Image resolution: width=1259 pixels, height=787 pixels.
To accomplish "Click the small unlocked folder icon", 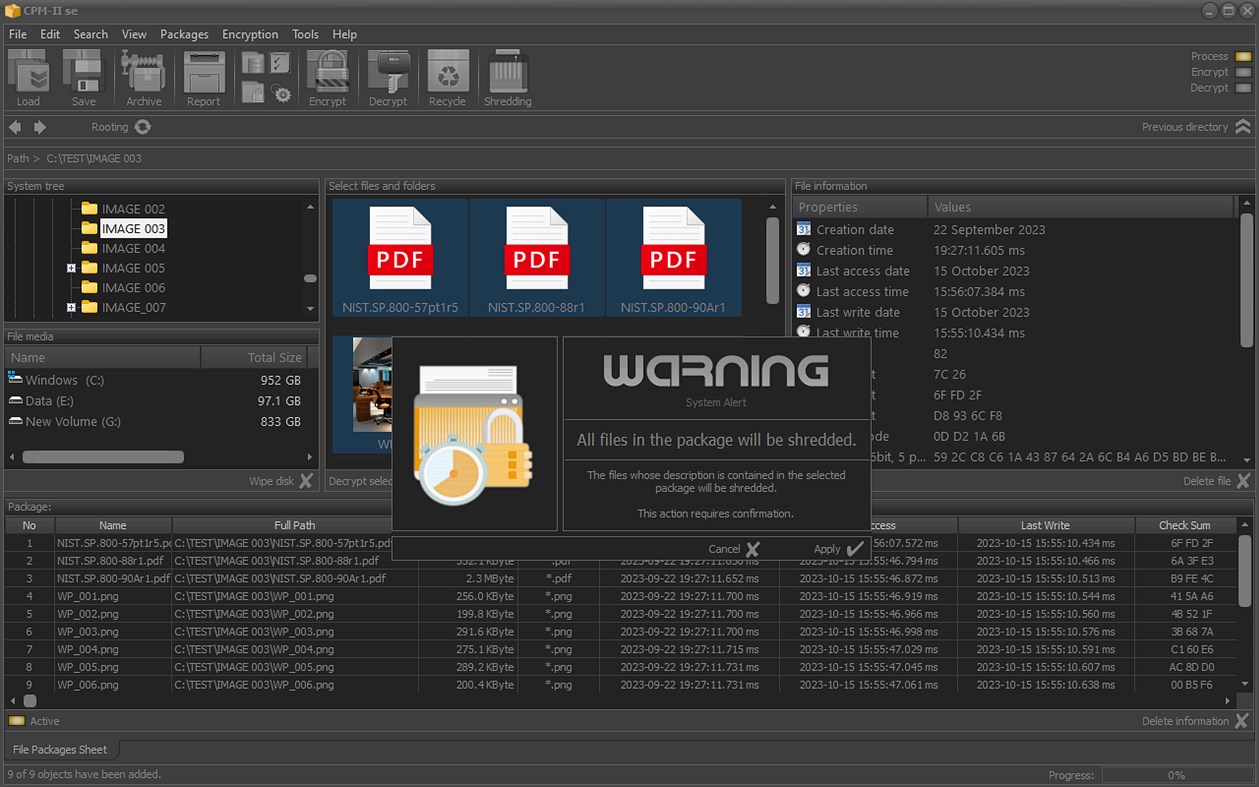I will 253,93.
